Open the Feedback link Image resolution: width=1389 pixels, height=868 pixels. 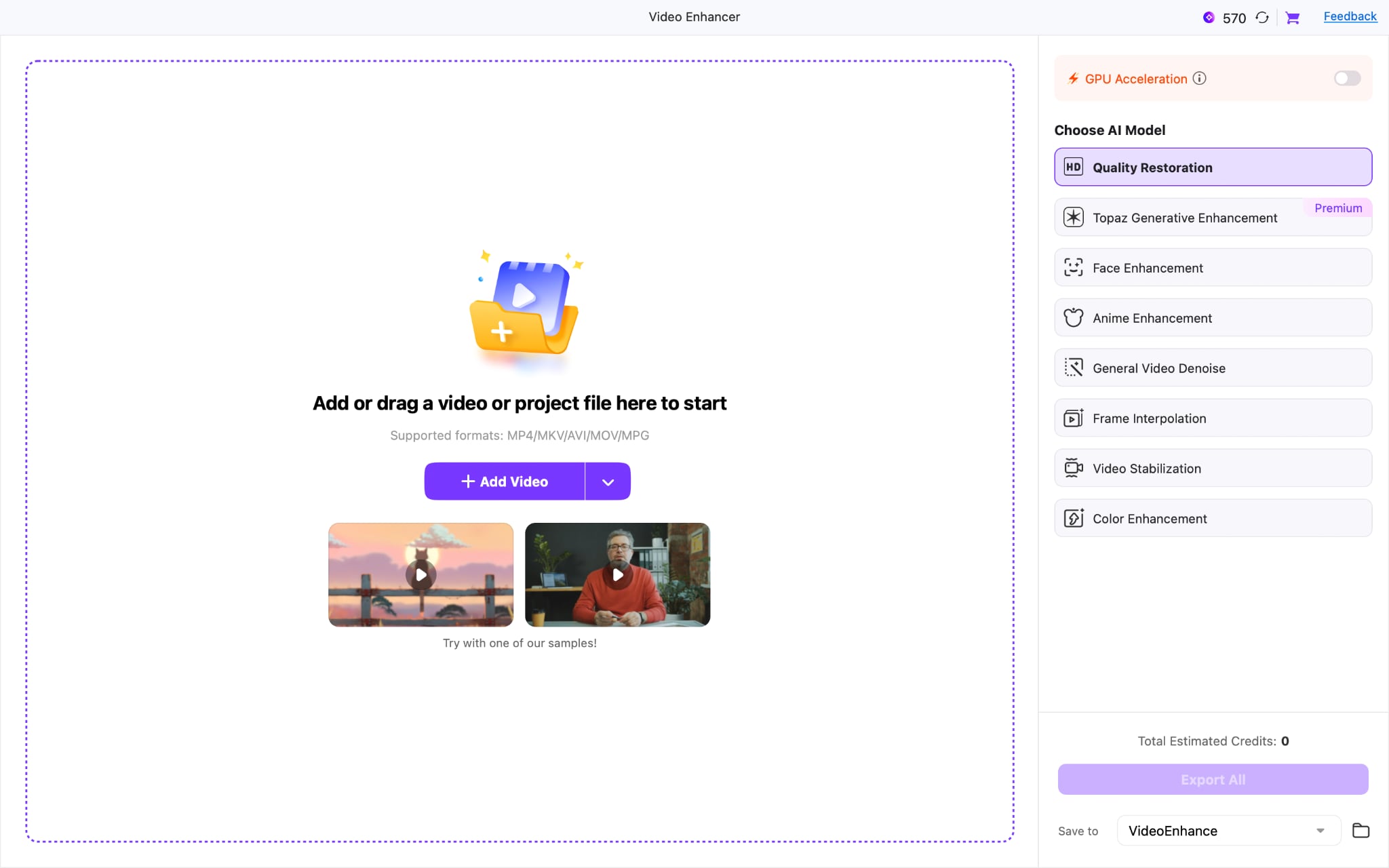(1349, 16)
